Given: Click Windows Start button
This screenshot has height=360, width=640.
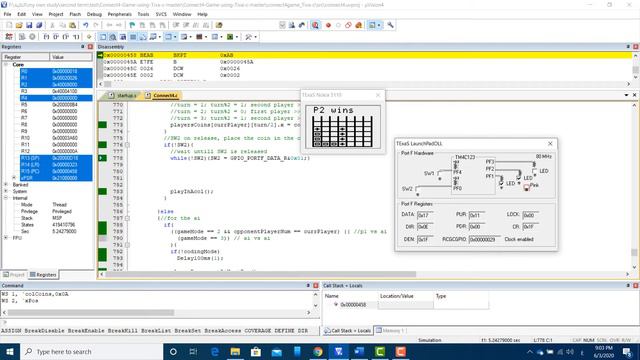Looking at the screenshot, I should 10,351.
